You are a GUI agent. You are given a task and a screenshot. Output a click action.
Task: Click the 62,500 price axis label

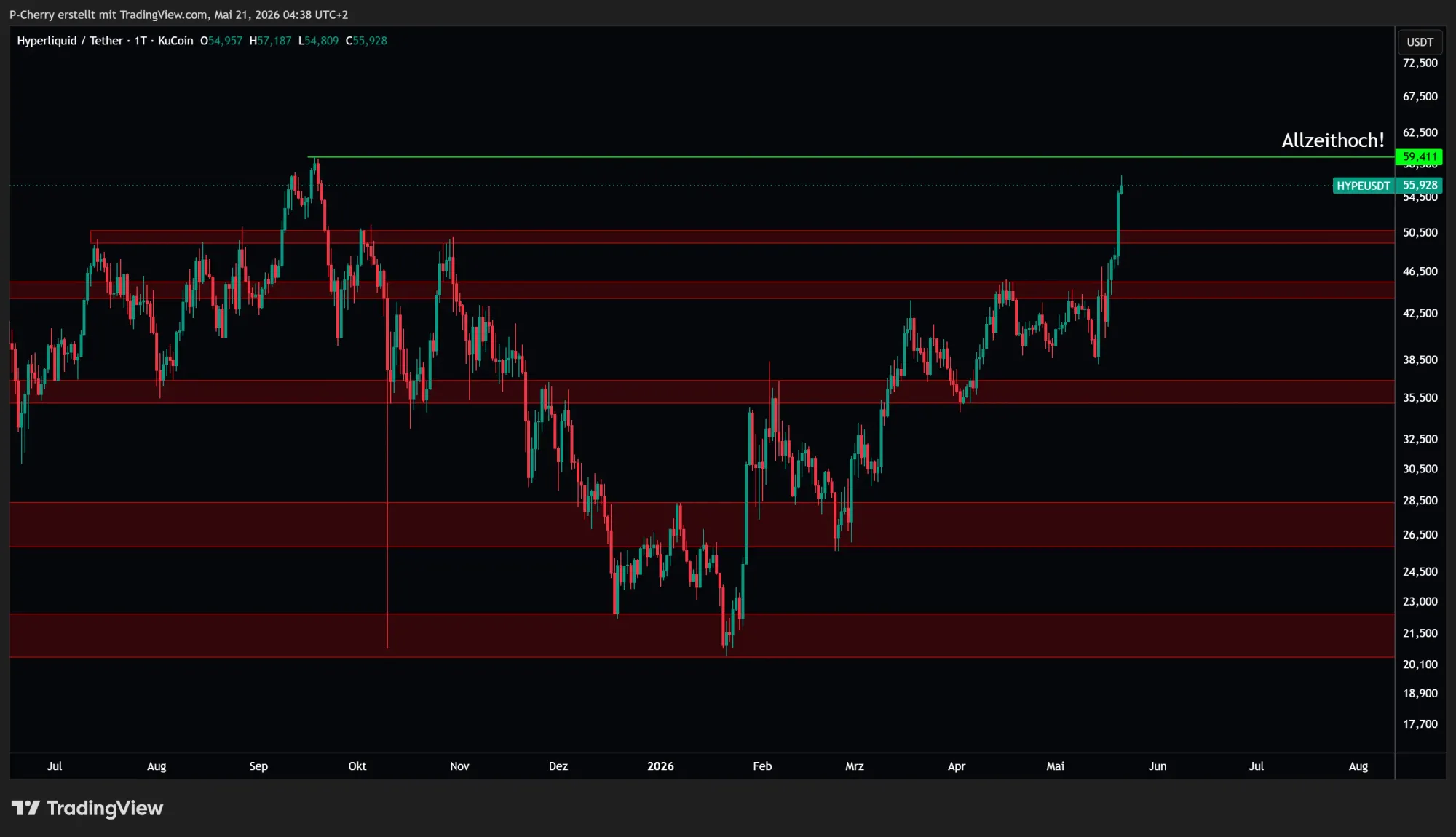pyautogui.click(x=1420, y=132)
